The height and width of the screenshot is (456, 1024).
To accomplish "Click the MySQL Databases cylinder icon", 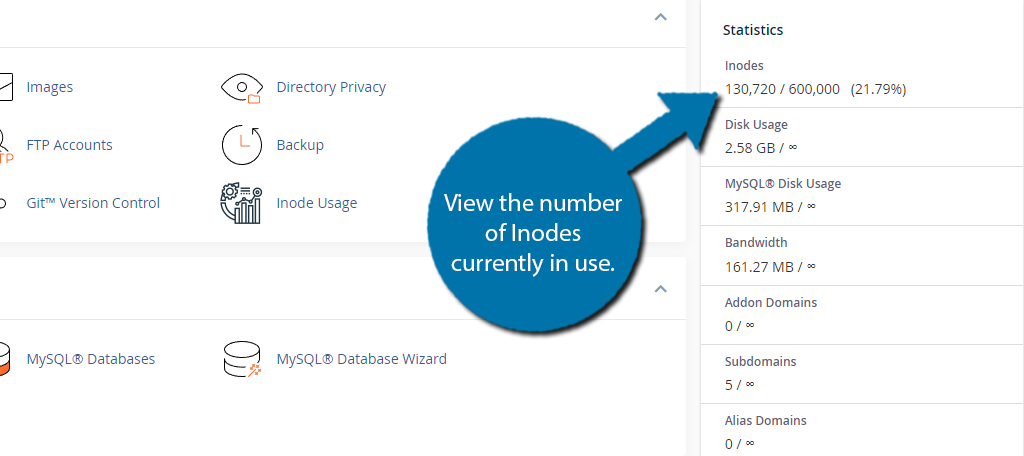I will coord(5,359).
